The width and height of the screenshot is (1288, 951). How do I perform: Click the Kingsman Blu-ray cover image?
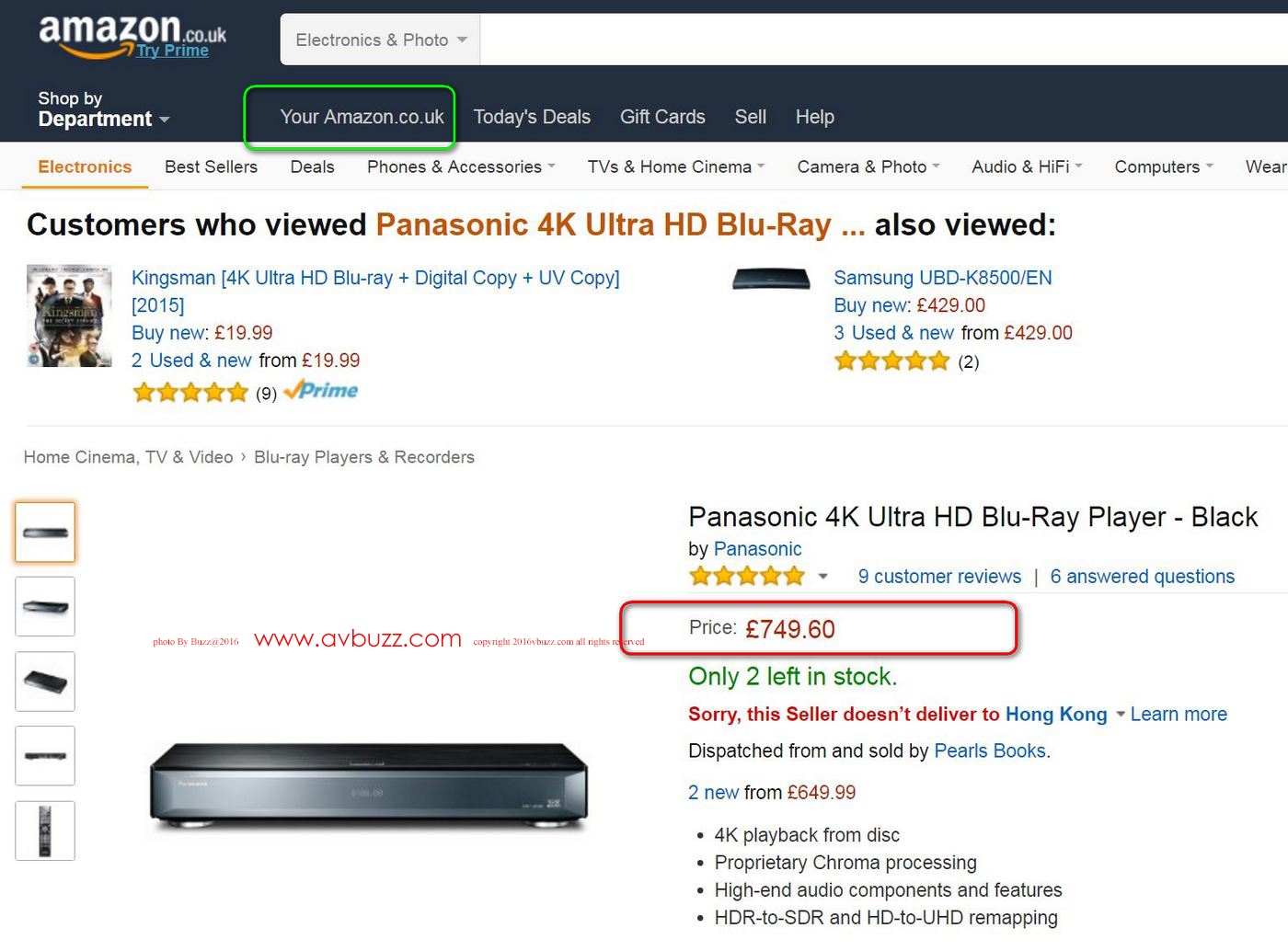click(69, 316)
